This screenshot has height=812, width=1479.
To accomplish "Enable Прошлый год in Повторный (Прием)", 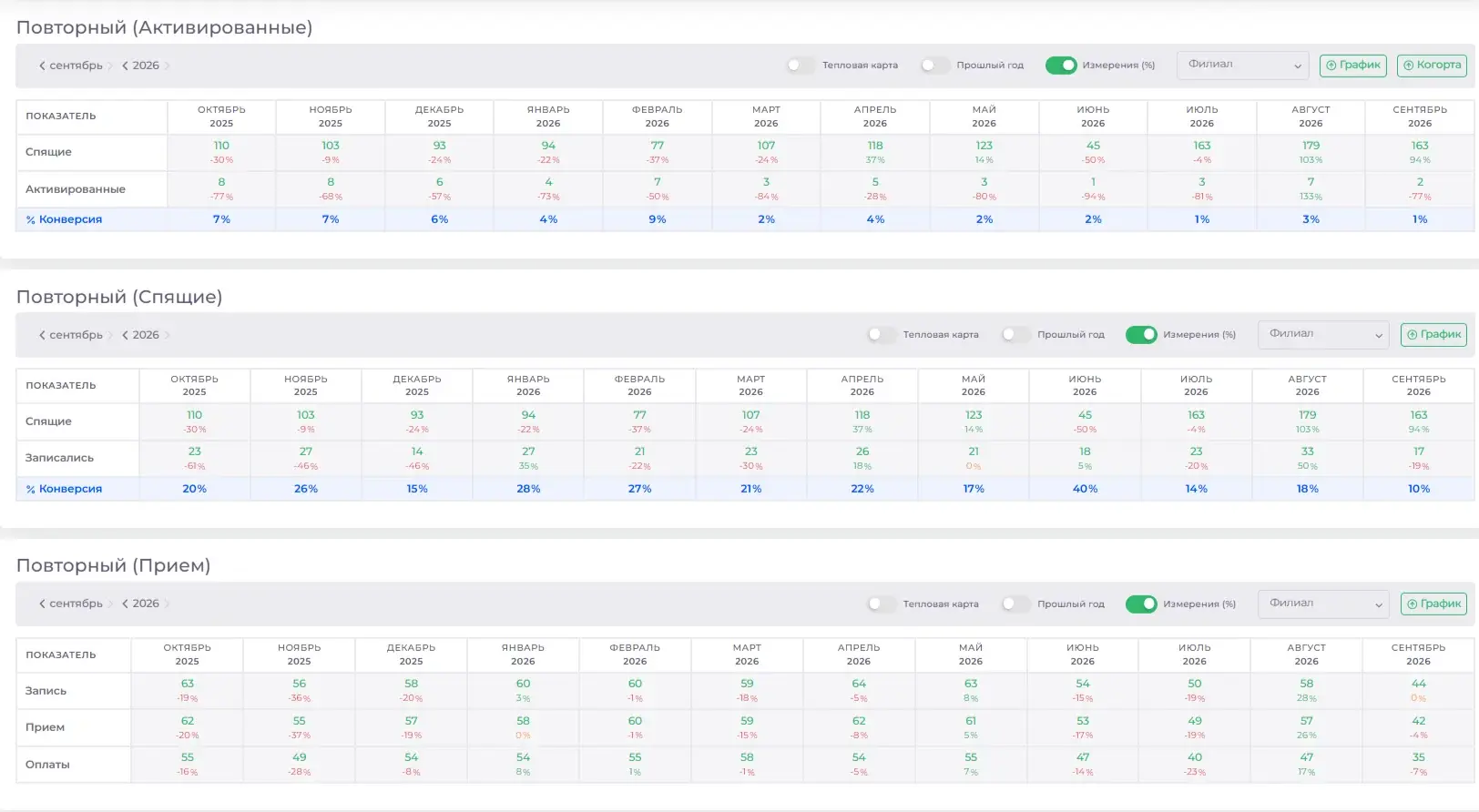I will coord(1016,604).
